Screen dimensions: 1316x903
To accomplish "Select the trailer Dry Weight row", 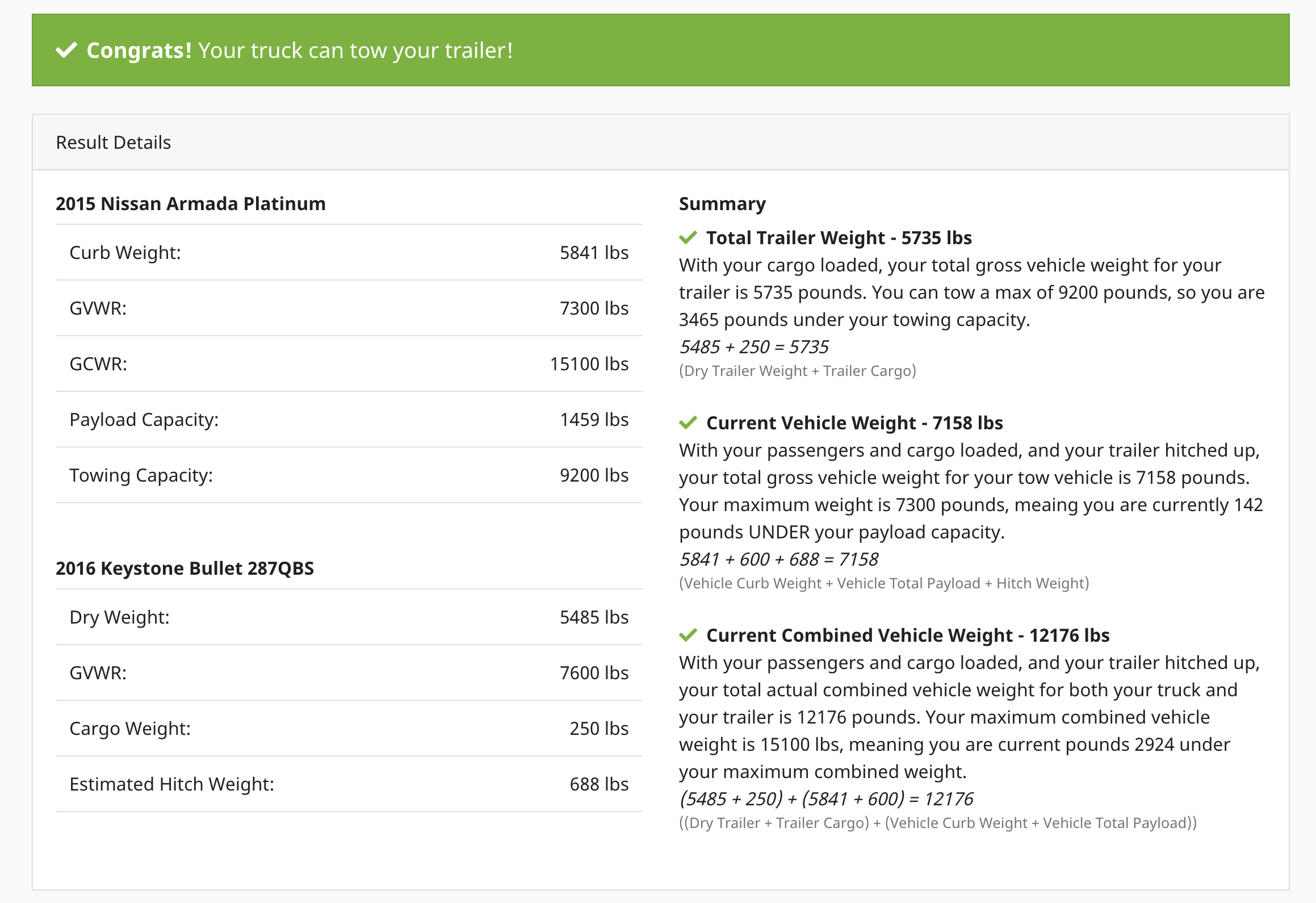I will (x=349, y=617).
